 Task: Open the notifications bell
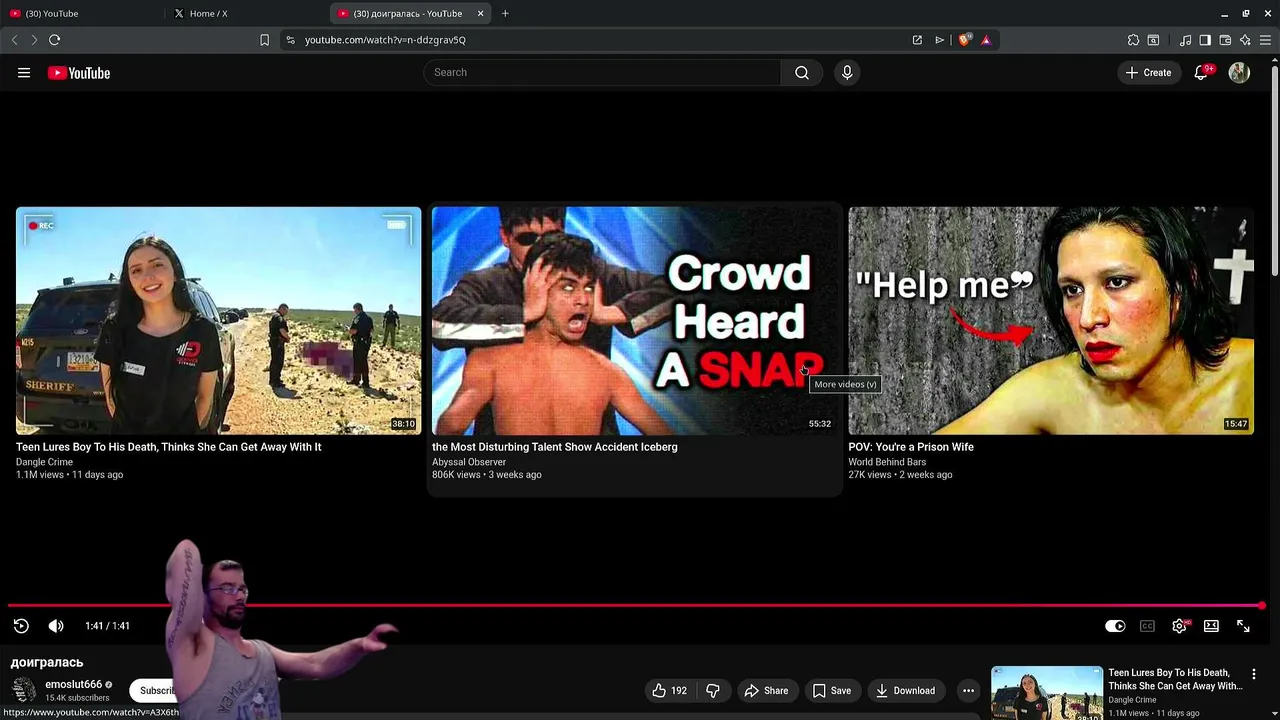click(1201, 72)
